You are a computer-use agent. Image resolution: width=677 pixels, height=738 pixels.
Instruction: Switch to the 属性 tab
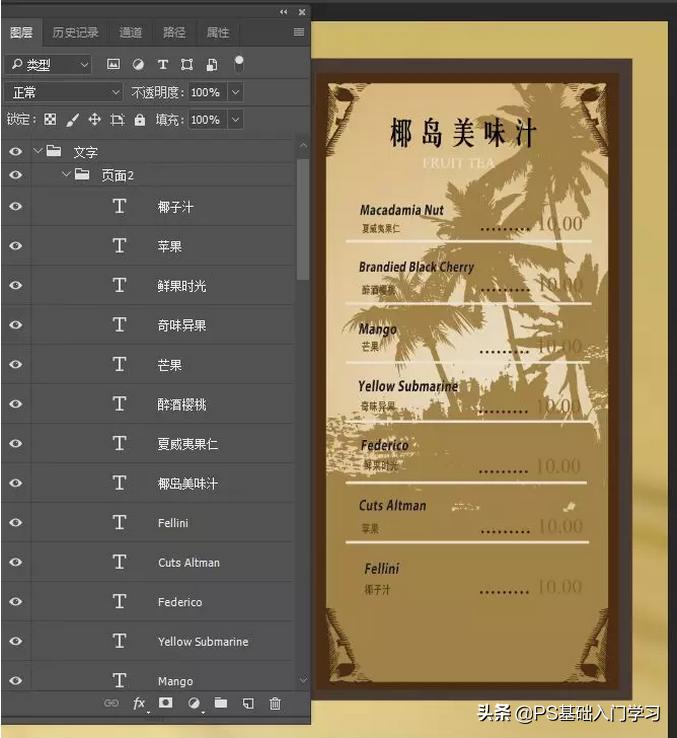pos(218,32)
